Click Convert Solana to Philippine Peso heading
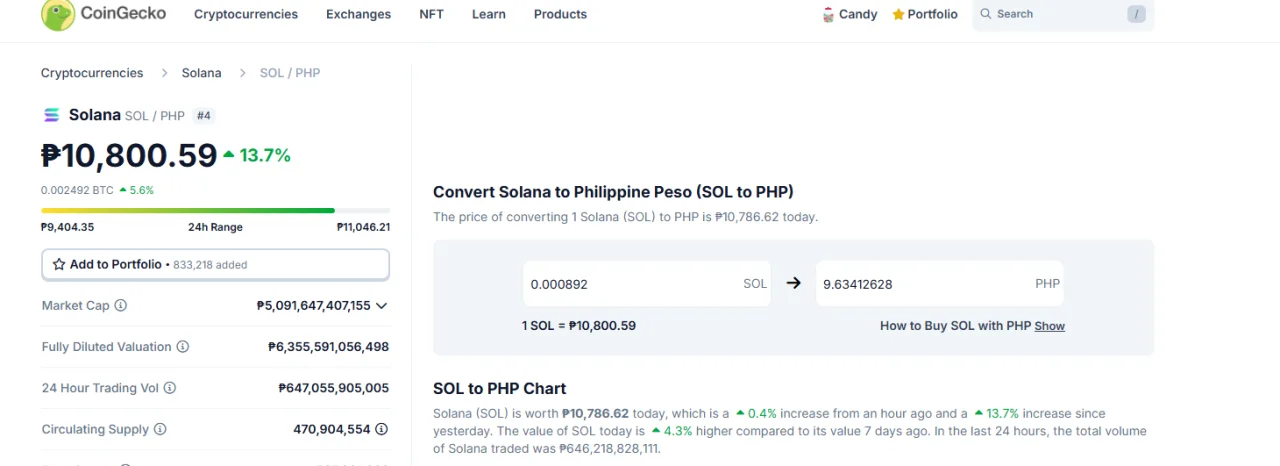 613,192
